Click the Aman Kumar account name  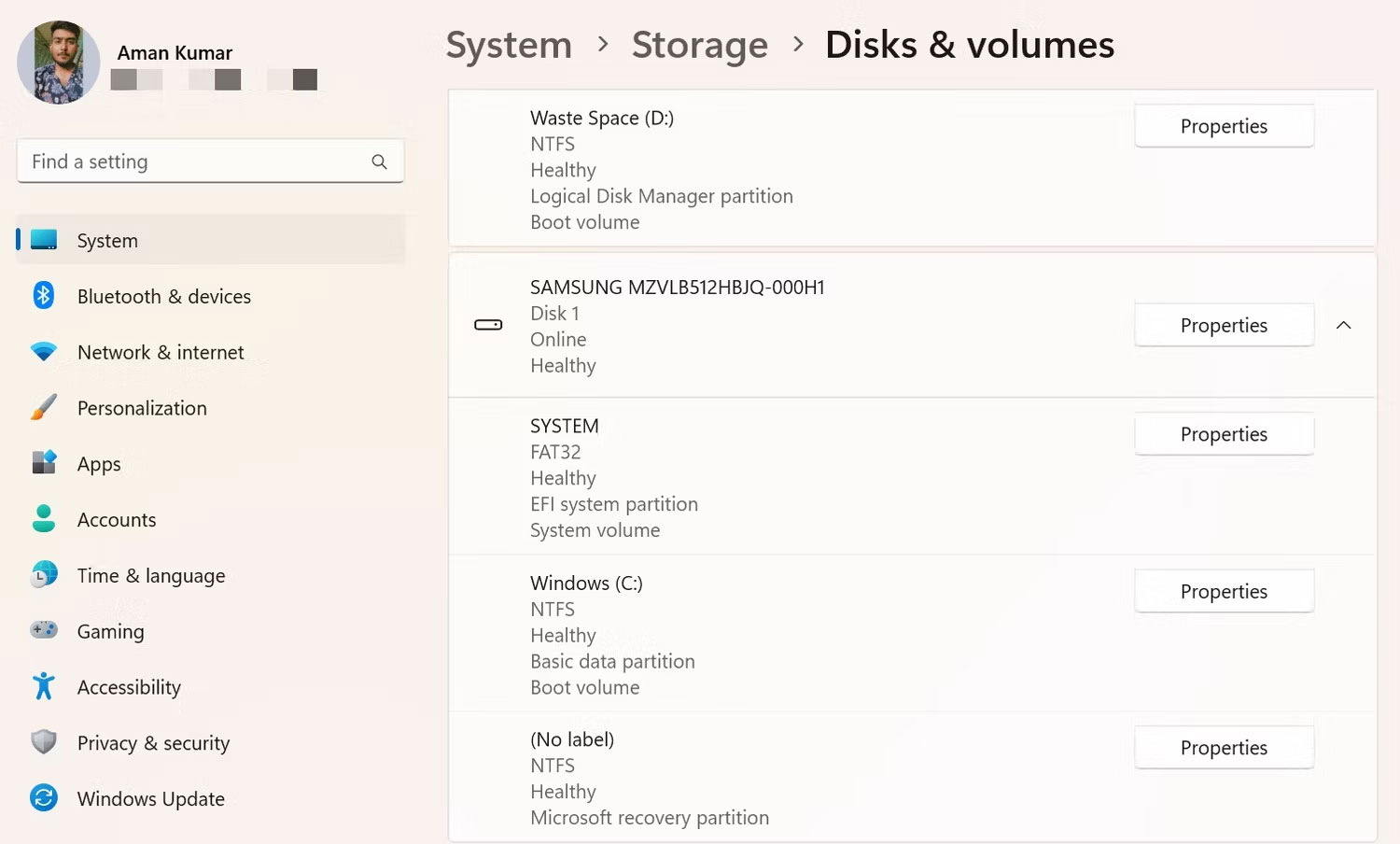(175, 53)
